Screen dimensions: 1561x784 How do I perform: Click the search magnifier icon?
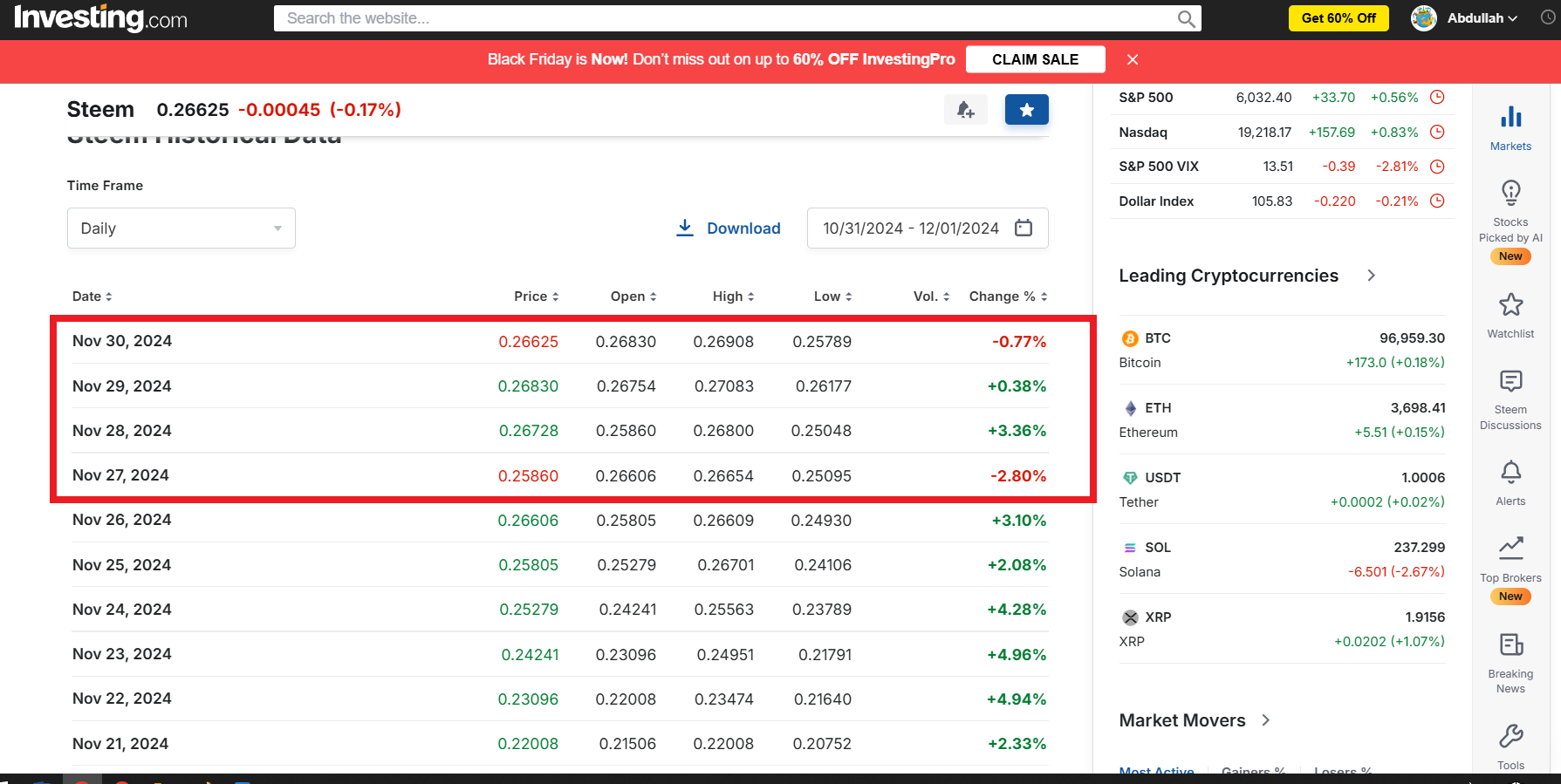1186,18
